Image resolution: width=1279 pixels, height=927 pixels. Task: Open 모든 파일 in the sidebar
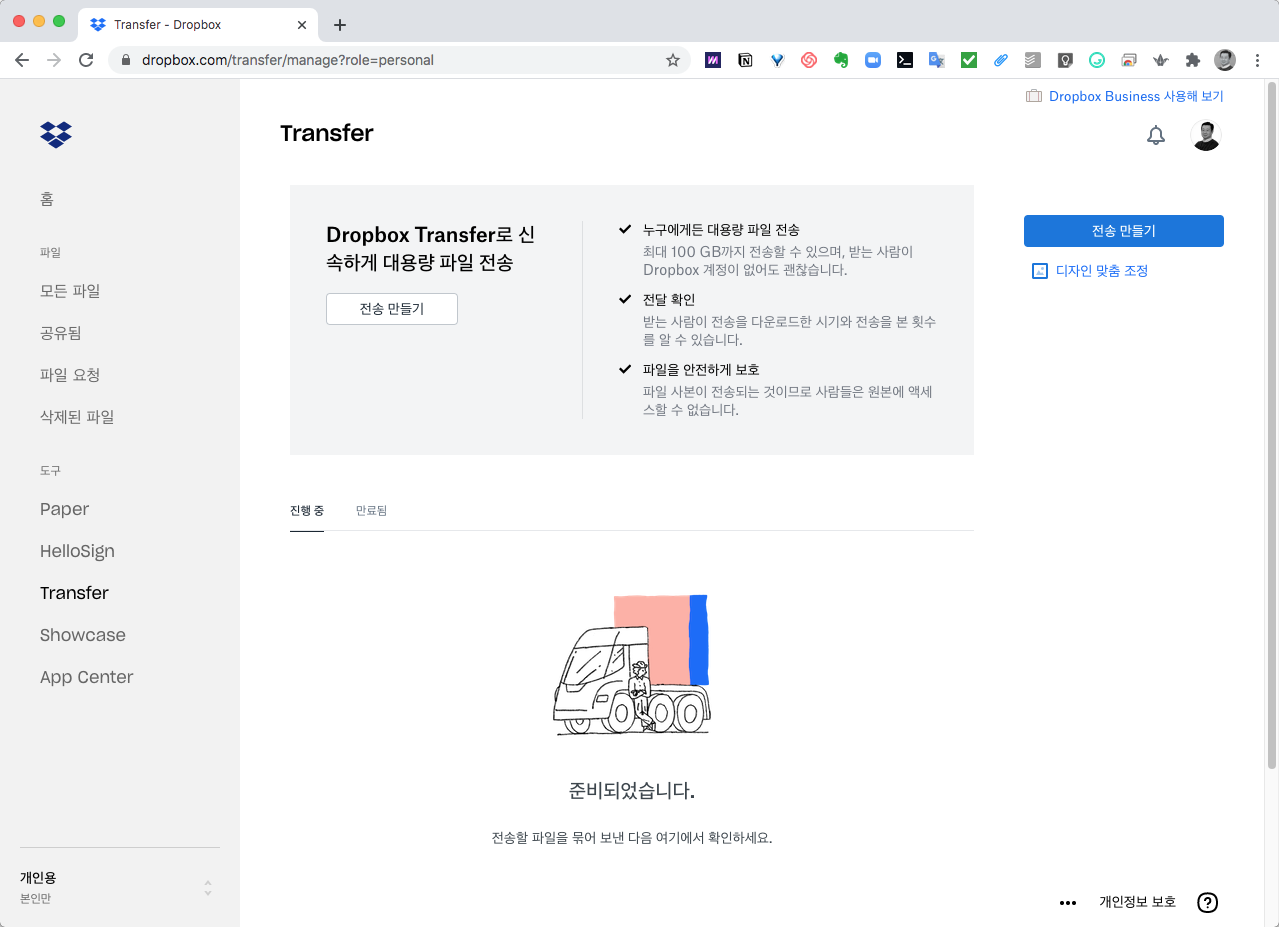tap(70, 291)
